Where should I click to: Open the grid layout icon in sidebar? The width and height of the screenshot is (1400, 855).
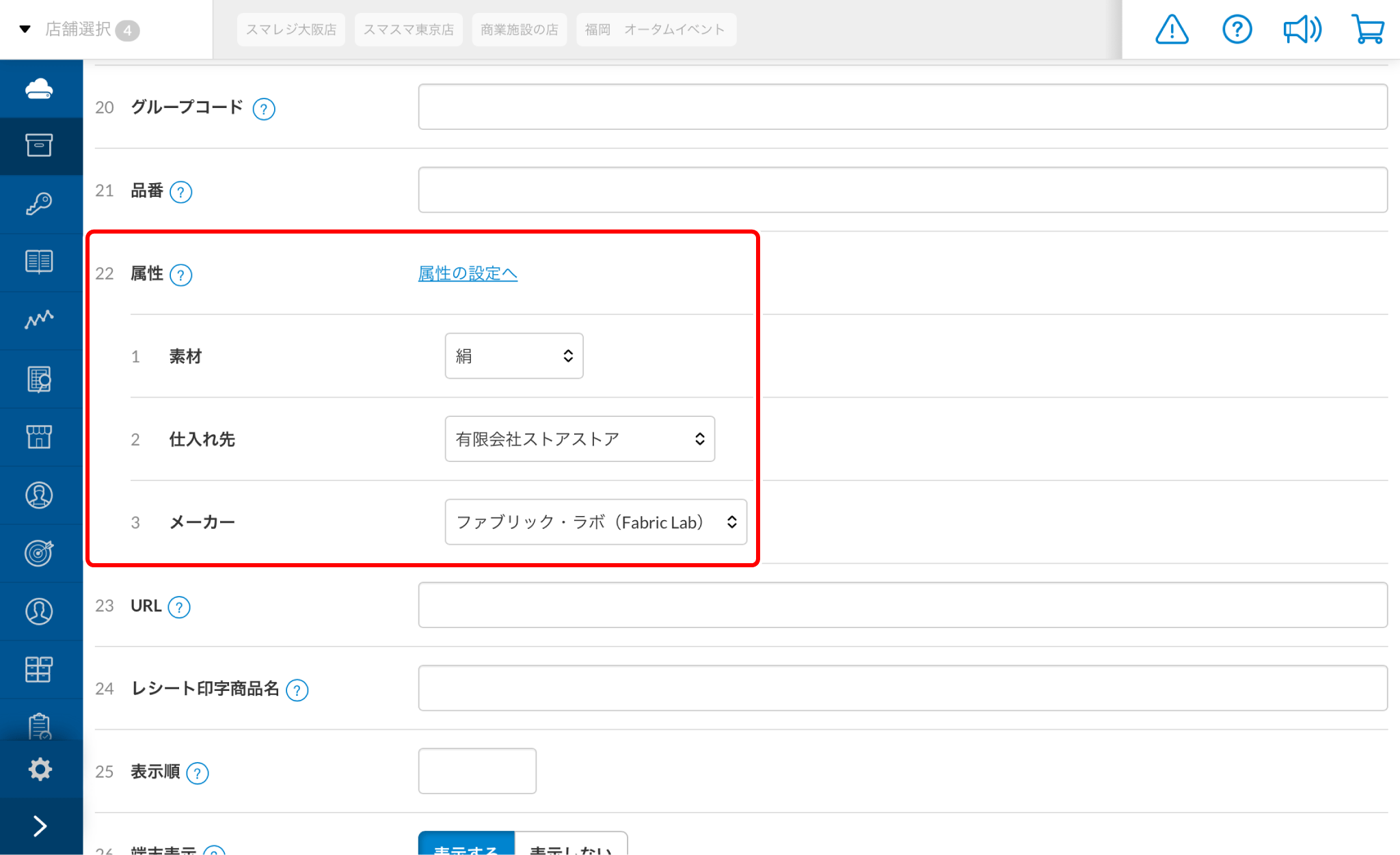click(40, 669)
